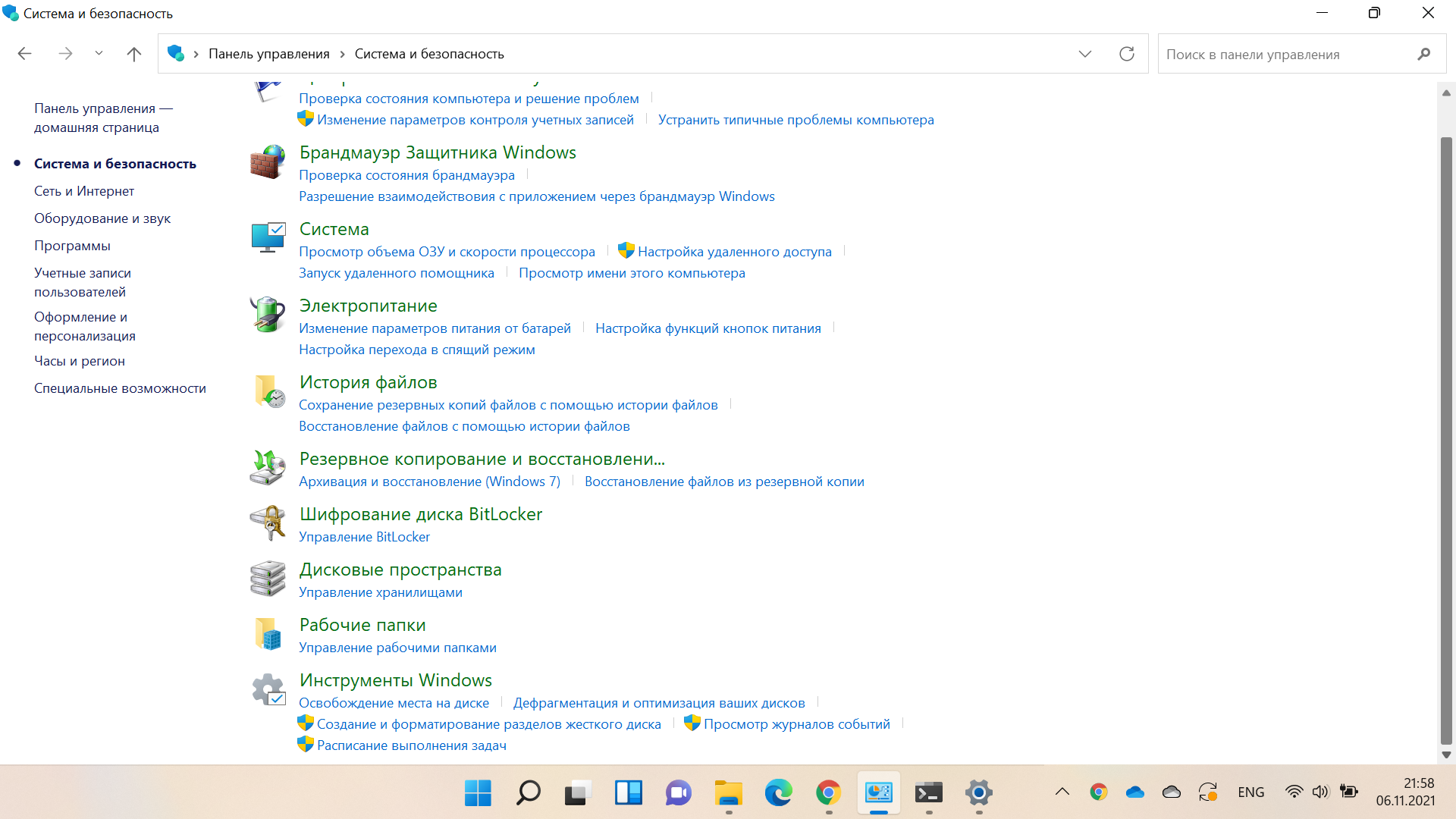Click the chevron after the address bar icon
Image resolution: width=1456 pixels, height=819 pixels.
click(196, 54)
